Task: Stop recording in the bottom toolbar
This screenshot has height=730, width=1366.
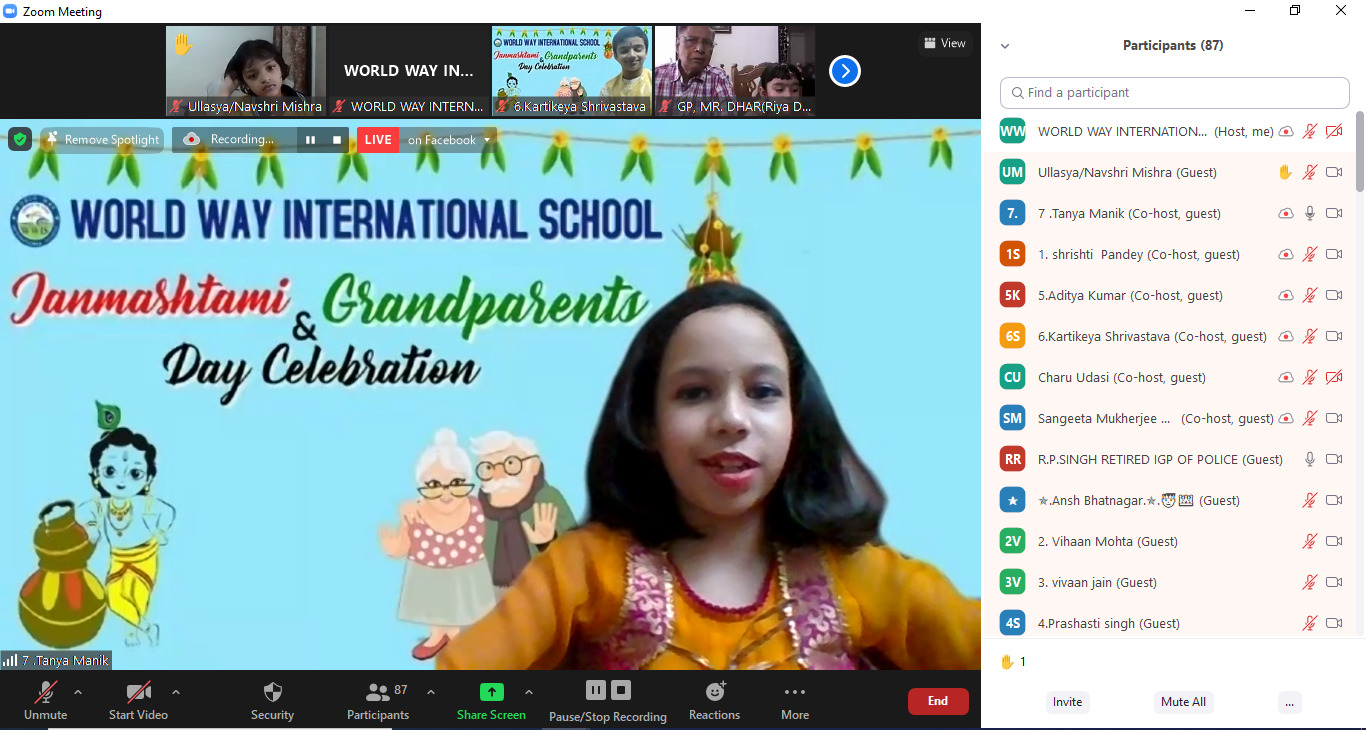Action: tap(621, 690)
